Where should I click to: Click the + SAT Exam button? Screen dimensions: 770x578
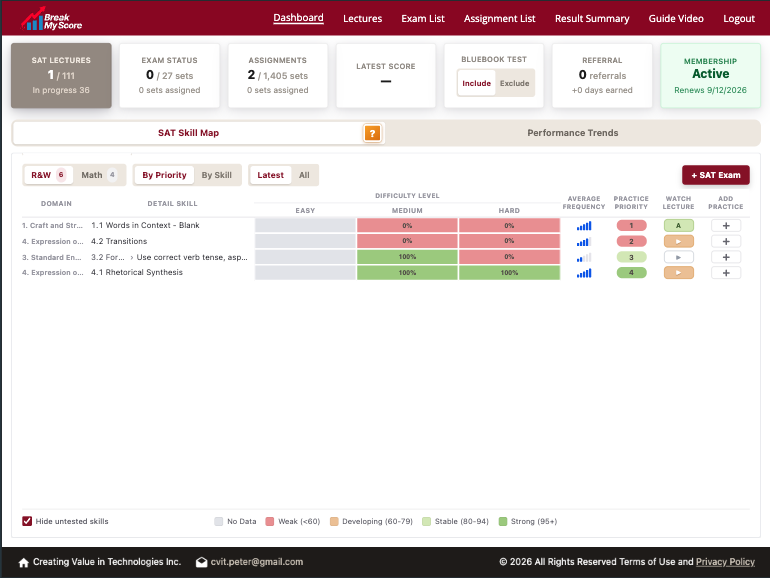point(715,175)
